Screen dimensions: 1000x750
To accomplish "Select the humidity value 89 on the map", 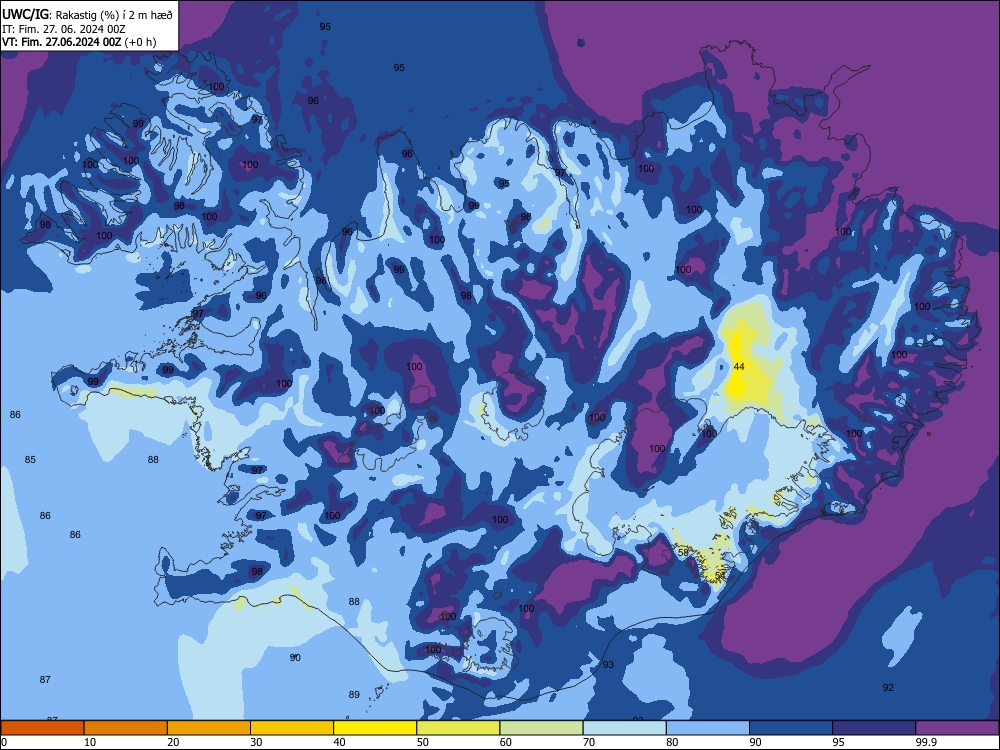I will [354, 695].
